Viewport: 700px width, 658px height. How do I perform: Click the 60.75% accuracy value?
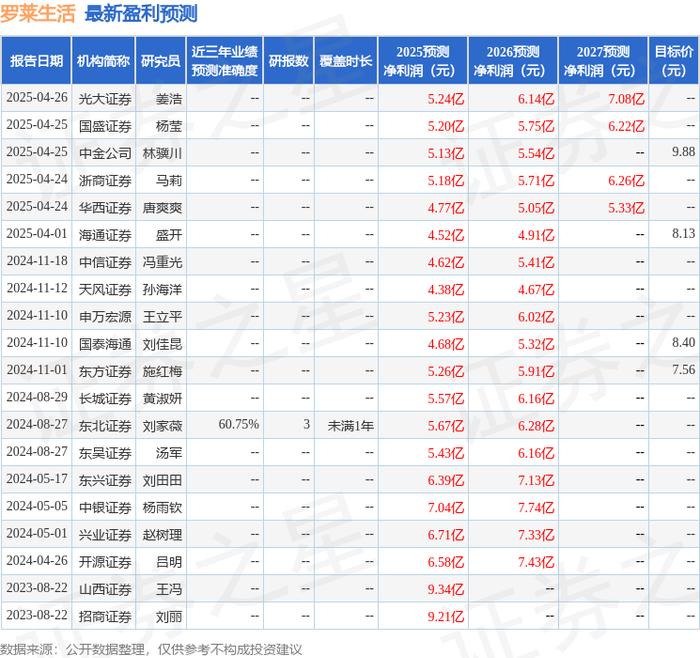[x=238, y=424]
